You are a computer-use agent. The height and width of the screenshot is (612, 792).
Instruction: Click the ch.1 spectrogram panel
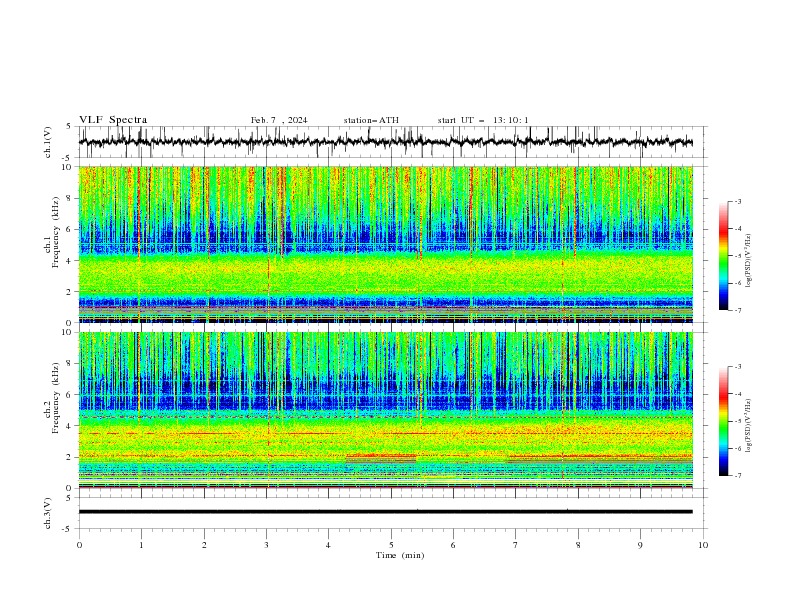pos(385,244)
